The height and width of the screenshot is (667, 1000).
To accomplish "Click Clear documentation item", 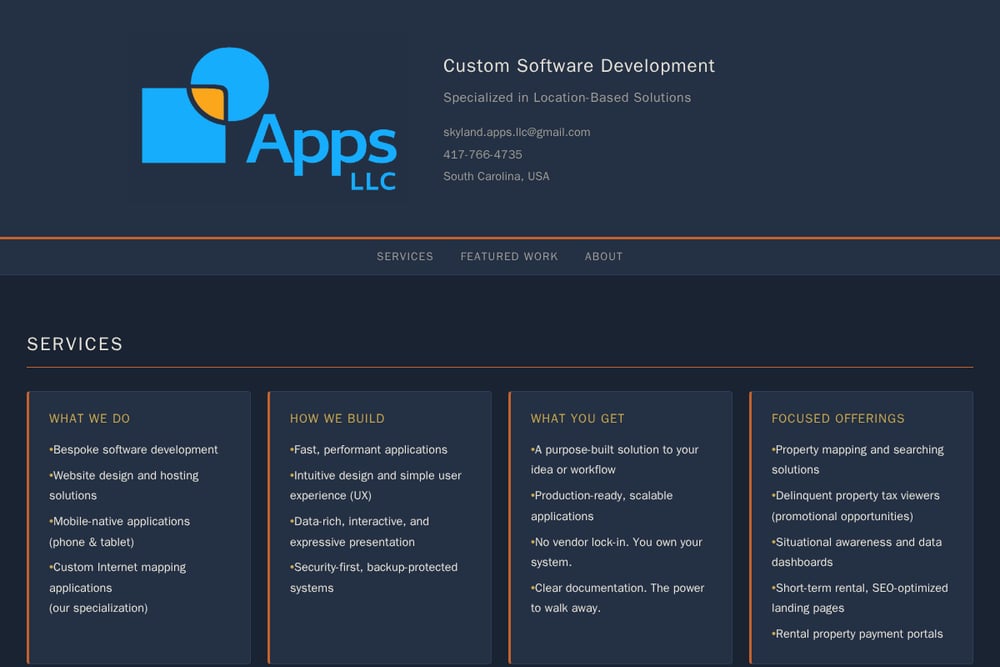I will (x=617, y=597).
